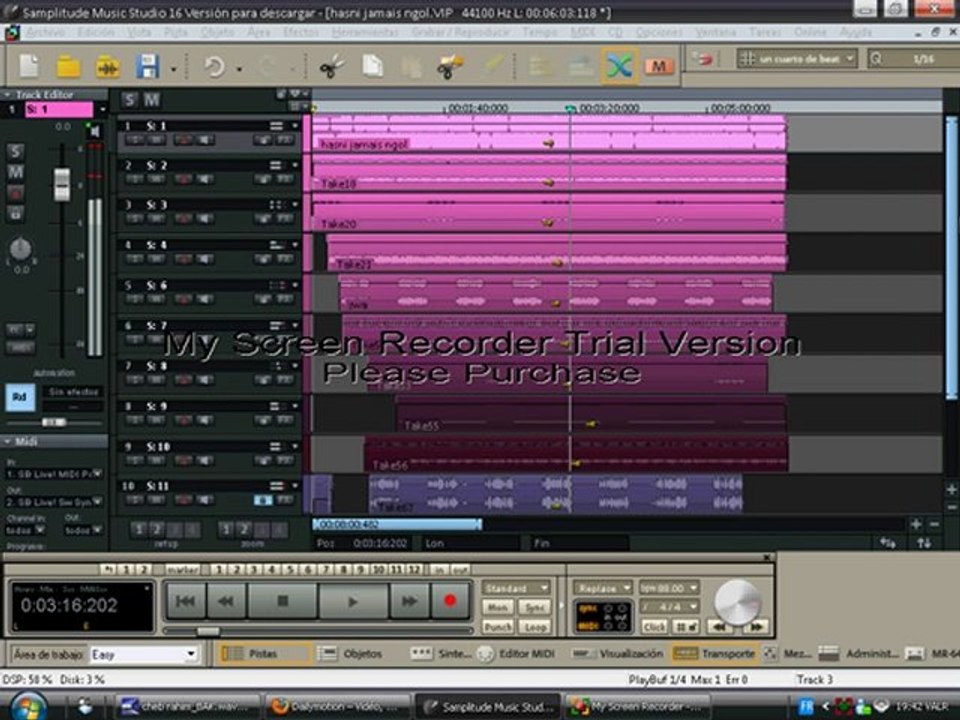Toggle Solo S in the Track Editor strip
Screen dimensions: 960x720
click(x=16, y=152)
